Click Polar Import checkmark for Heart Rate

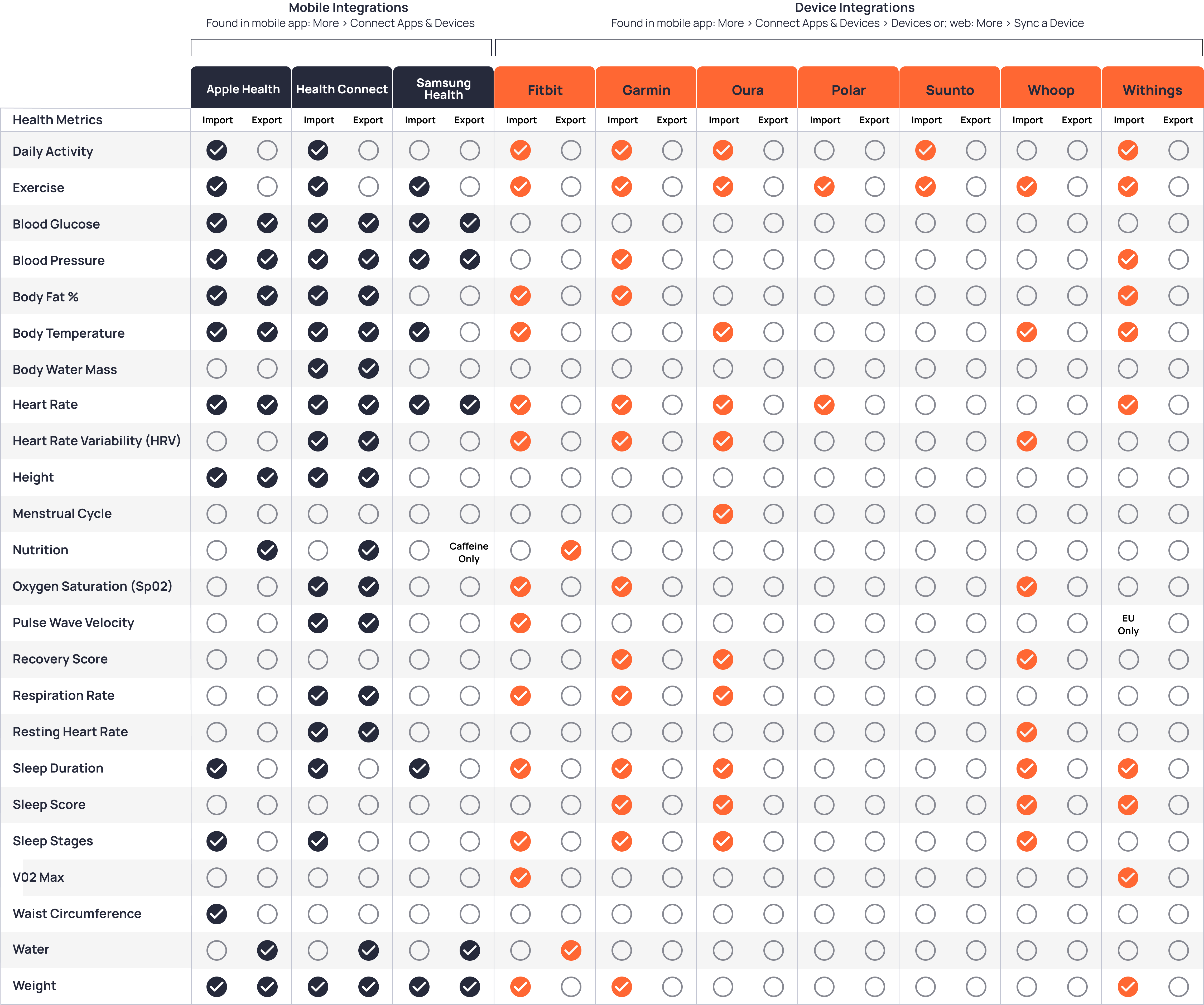[x=824, y=405]
